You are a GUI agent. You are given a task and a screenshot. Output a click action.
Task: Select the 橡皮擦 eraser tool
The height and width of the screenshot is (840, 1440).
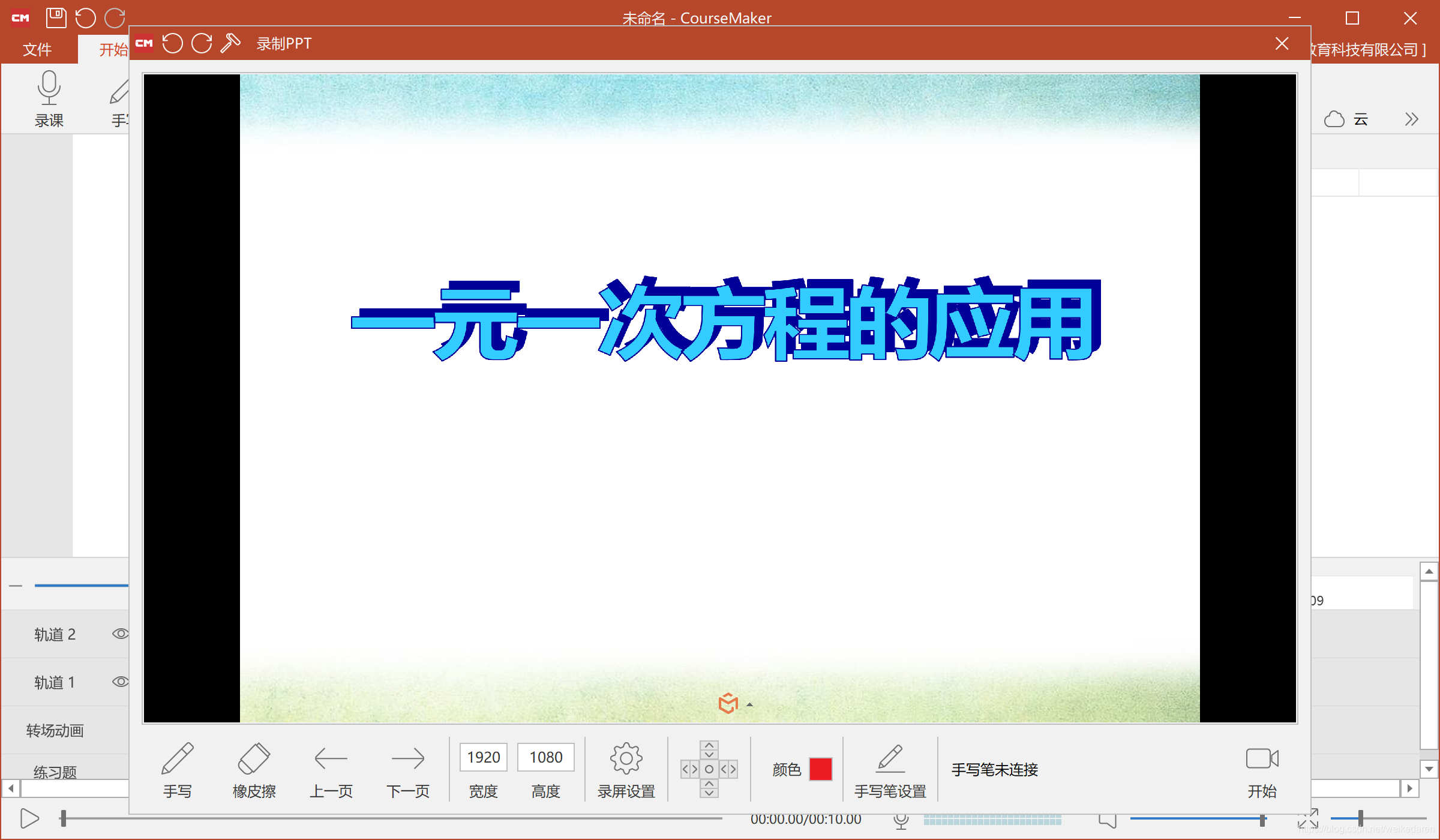[254, 770]
